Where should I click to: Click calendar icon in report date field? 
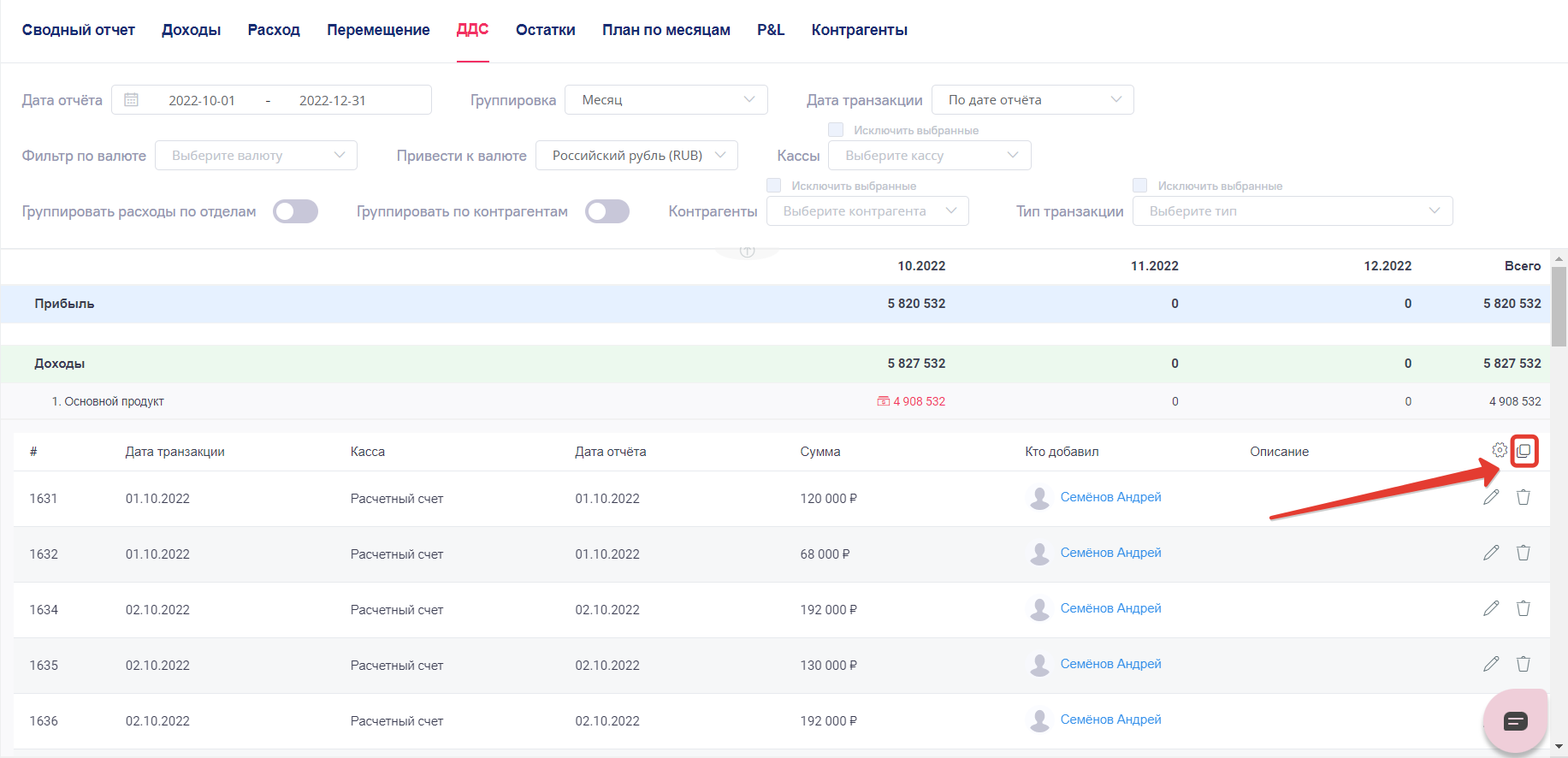[131, 100]
